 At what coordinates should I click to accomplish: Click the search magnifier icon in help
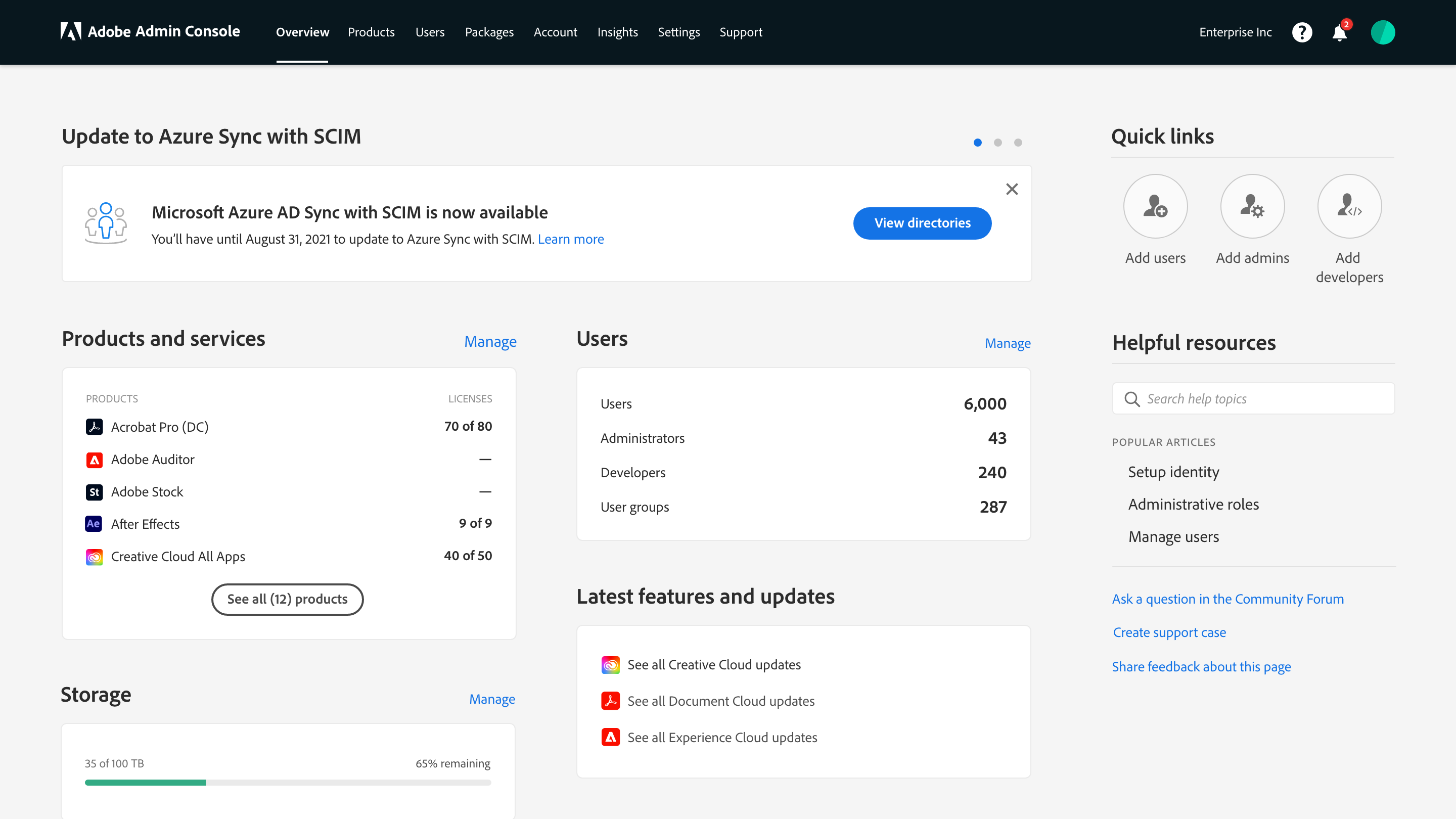[x=1132, y=399]
